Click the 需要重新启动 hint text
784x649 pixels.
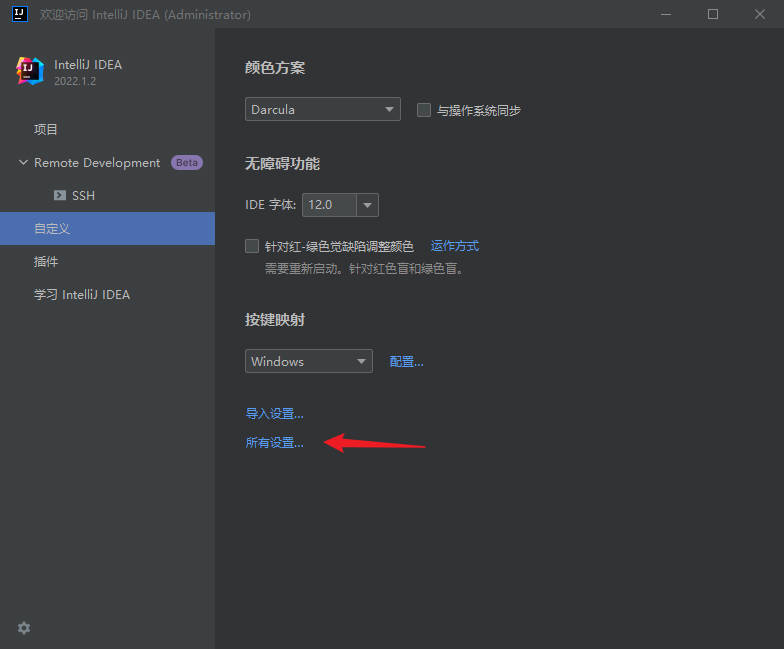364,268
